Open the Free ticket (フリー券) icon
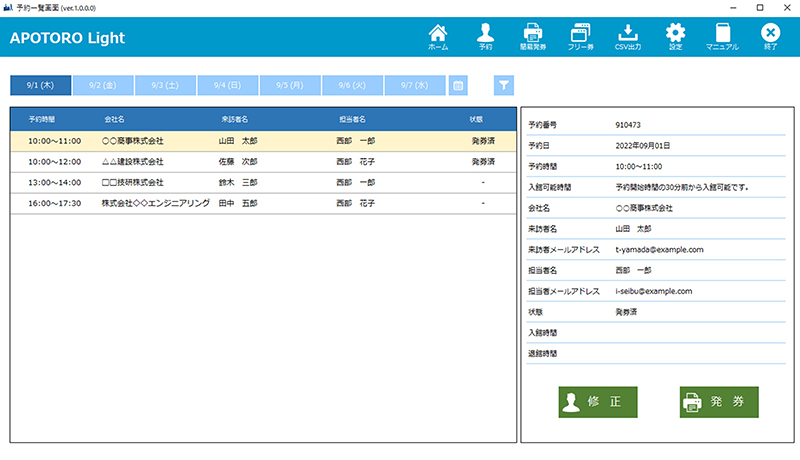 (x=581, y=37)
